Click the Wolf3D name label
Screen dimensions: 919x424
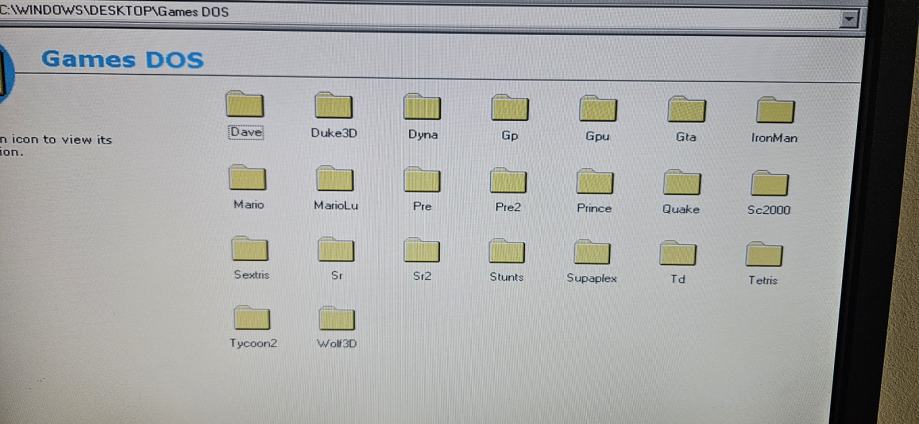337,344
